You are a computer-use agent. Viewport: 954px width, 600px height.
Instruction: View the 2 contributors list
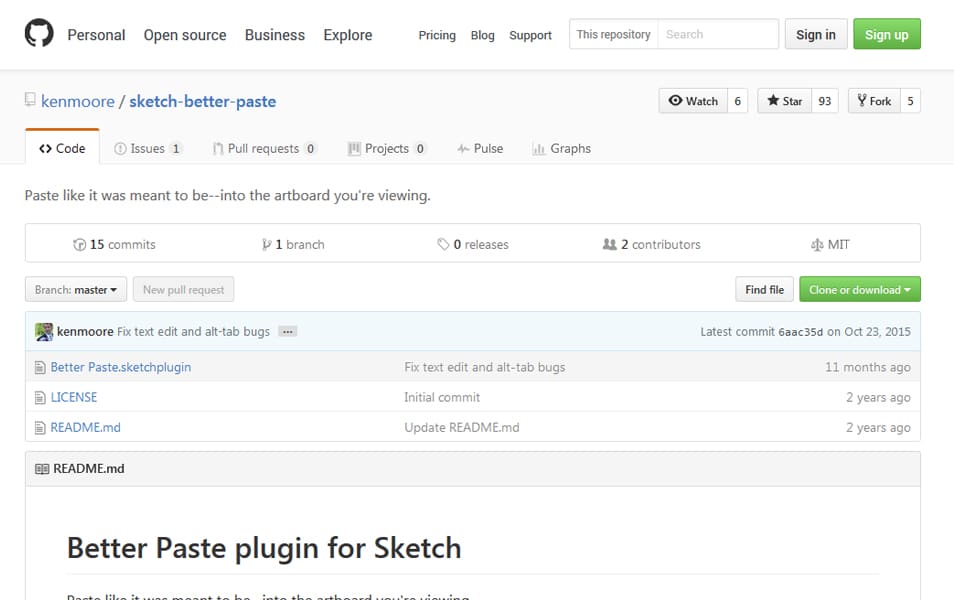point(651,243)
